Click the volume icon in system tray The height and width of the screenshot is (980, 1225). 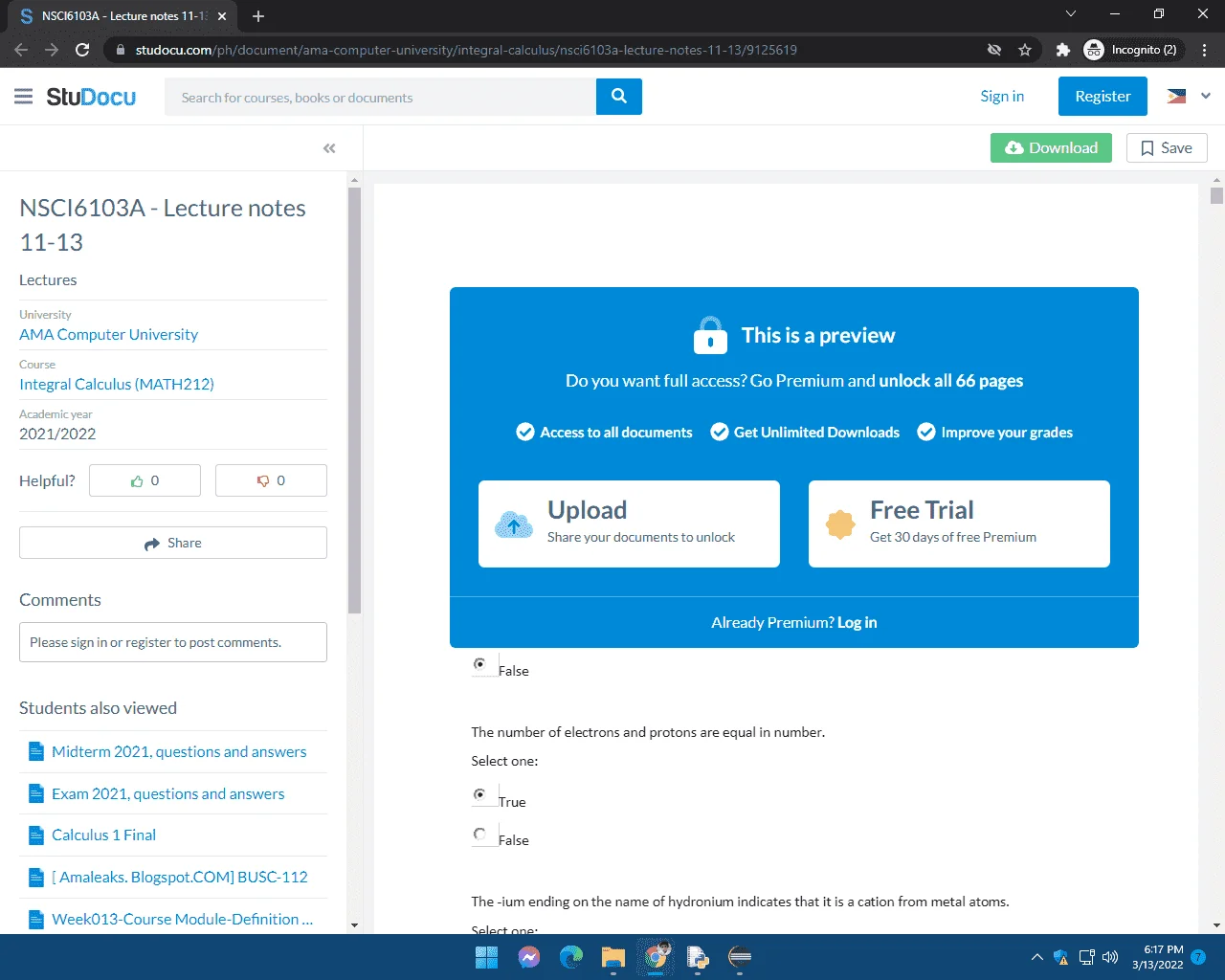[x=1110, y=957]
